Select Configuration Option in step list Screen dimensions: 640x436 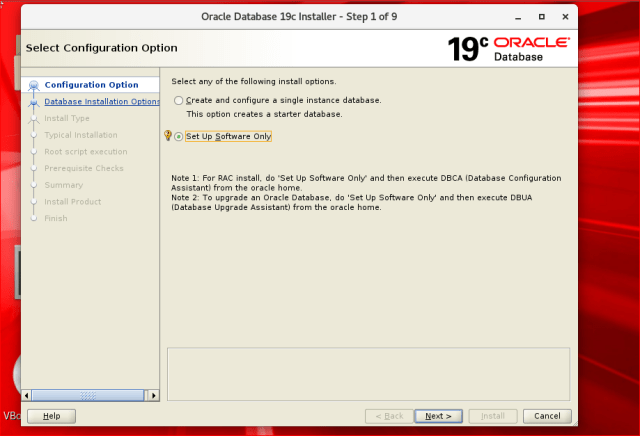[91, 85]
